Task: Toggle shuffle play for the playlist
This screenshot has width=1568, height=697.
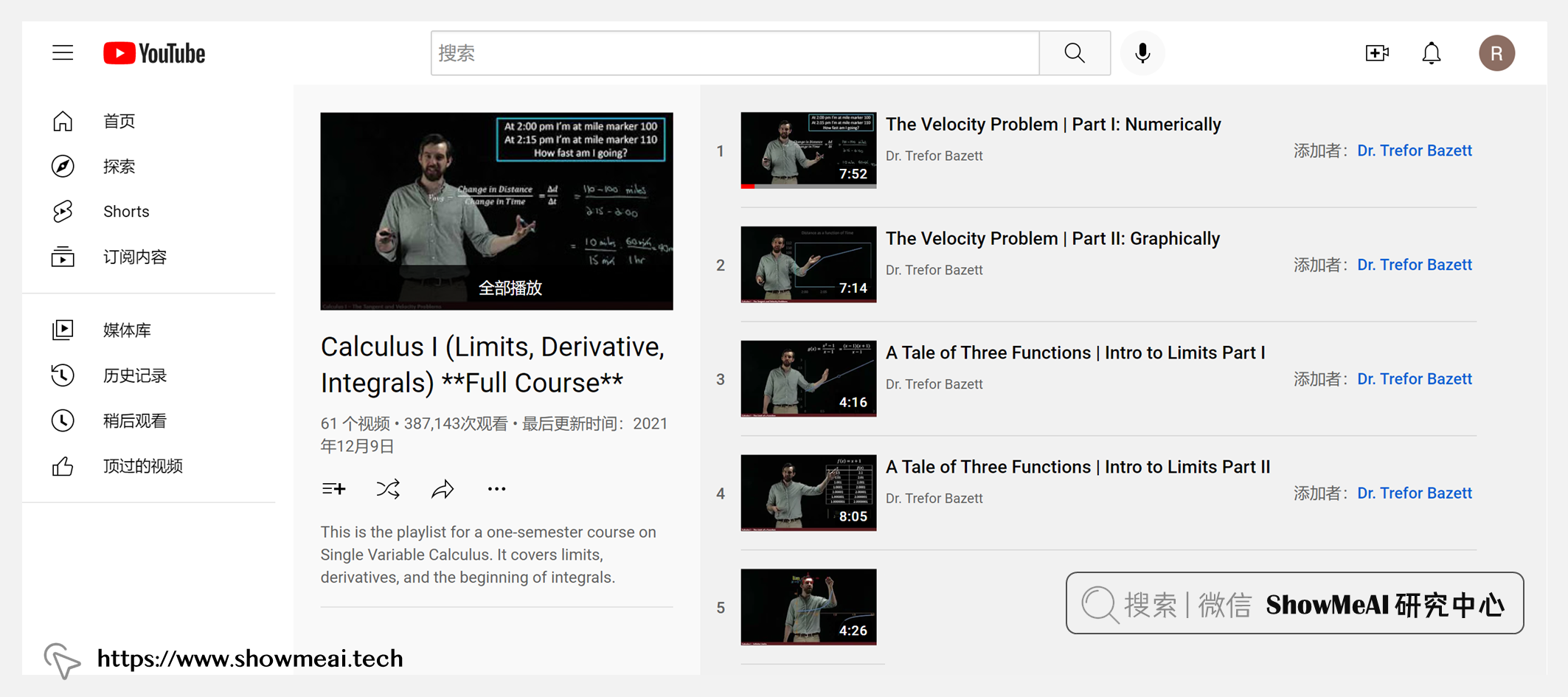Action: [x=388, y=488]
